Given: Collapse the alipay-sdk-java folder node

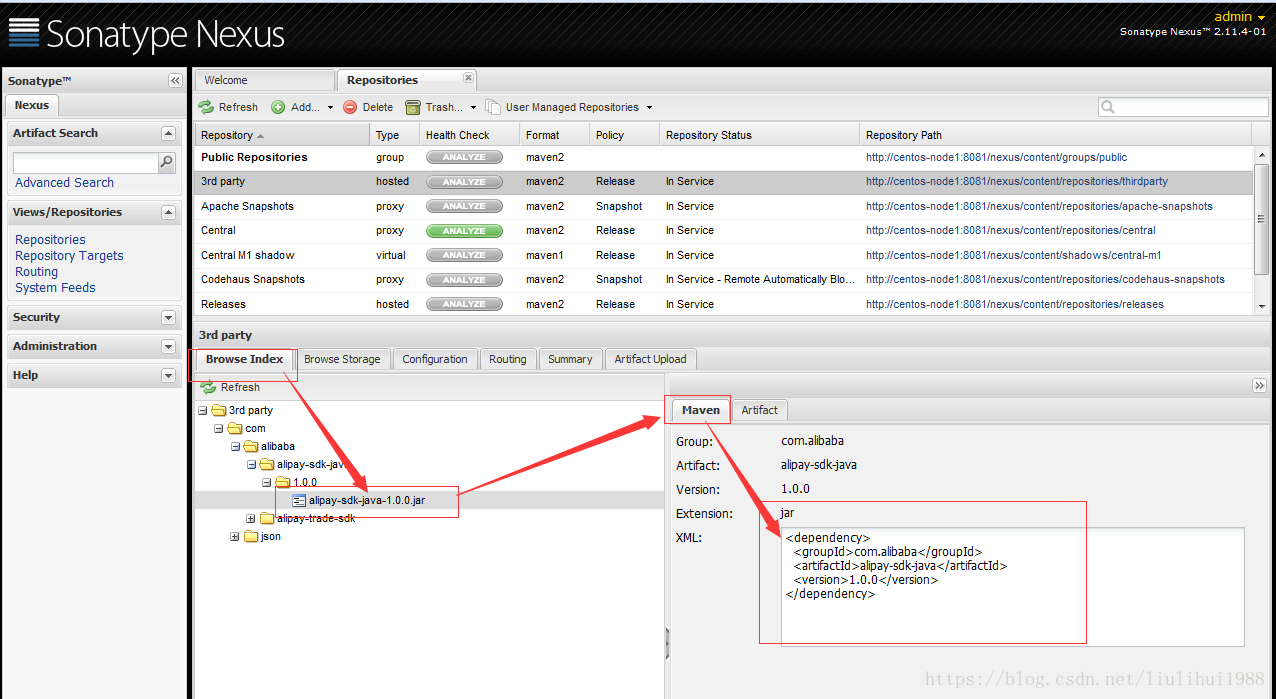Looking at the screenshot, I should (251, 464).
